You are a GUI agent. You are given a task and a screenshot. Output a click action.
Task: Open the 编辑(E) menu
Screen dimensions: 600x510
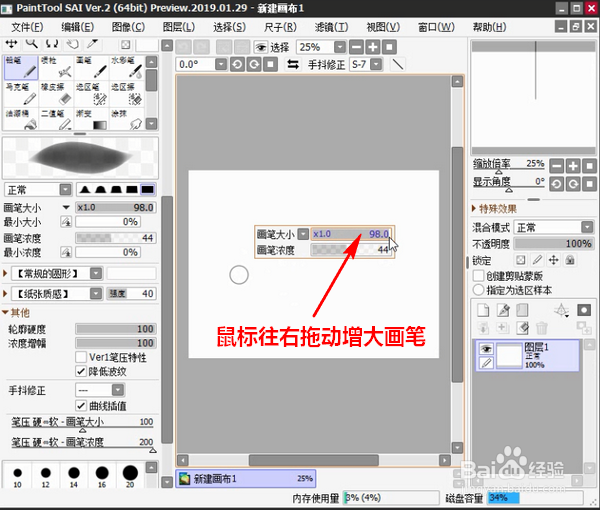[78, 27]
